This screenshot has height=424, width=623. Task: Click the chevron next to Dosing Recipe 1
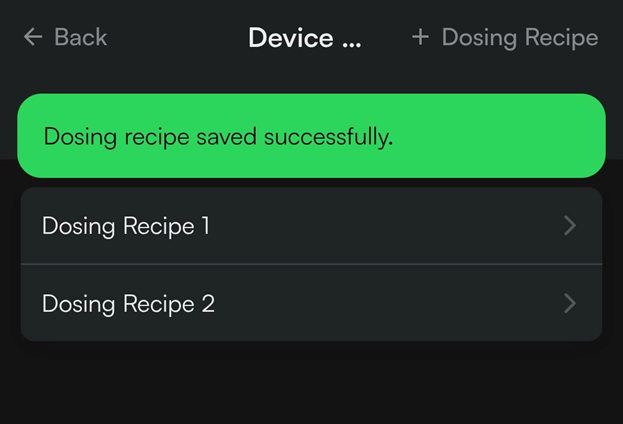click(x=570, y=226)
